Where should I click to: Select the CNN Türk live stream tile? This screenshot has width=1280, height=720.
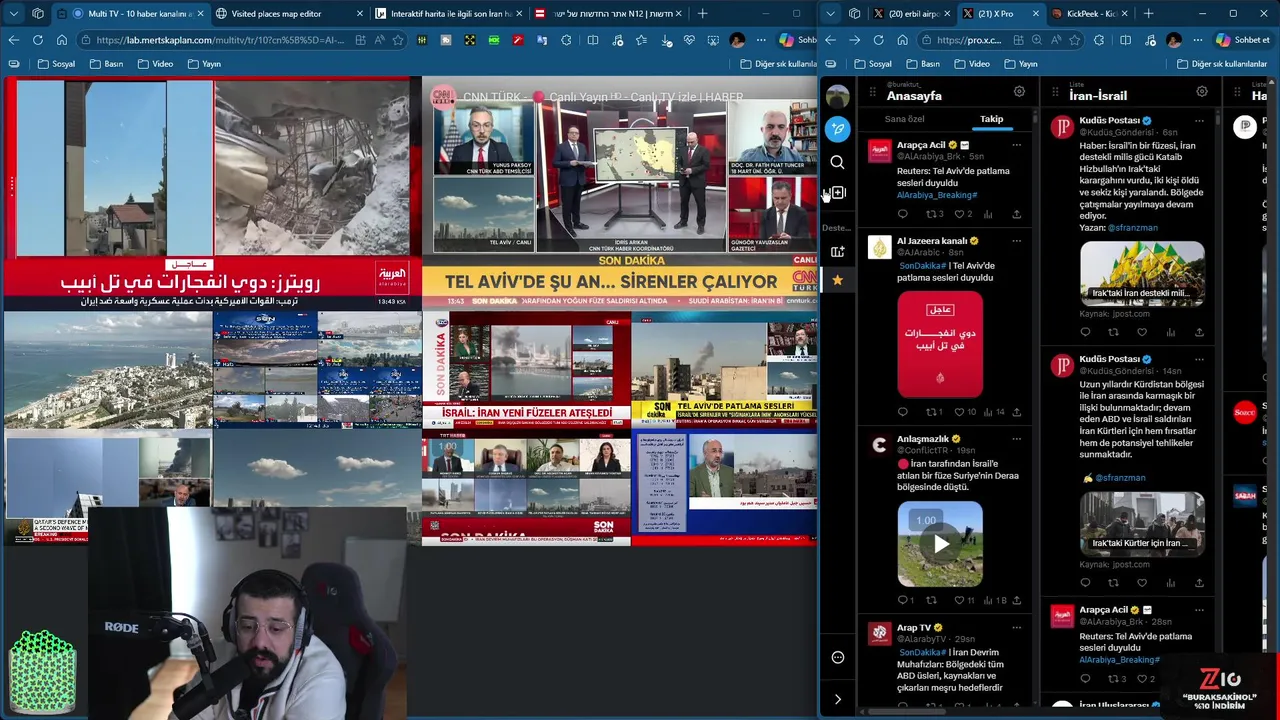coord(620,193)
